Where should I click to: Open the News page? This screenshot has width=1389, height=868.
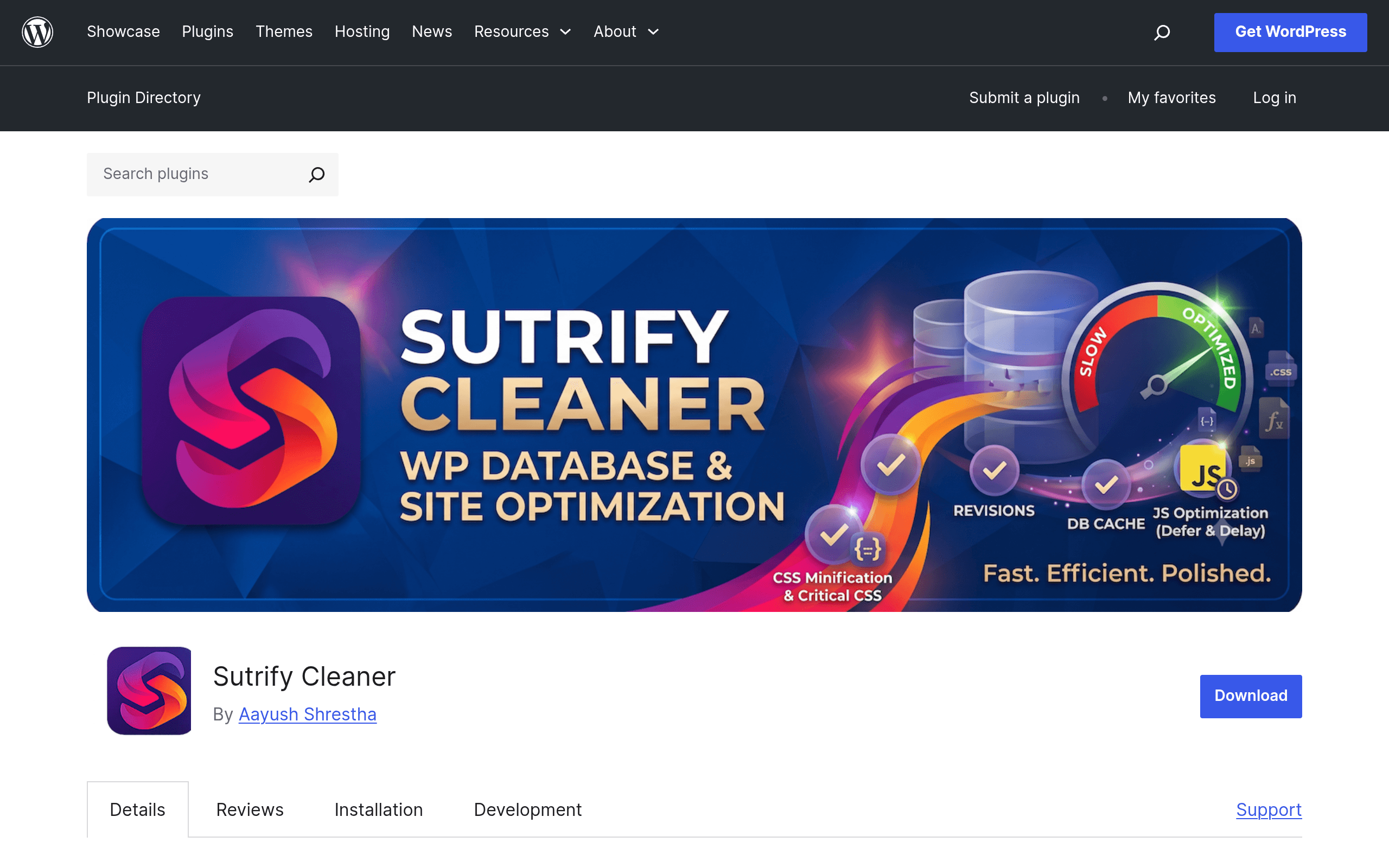(432, 32)
